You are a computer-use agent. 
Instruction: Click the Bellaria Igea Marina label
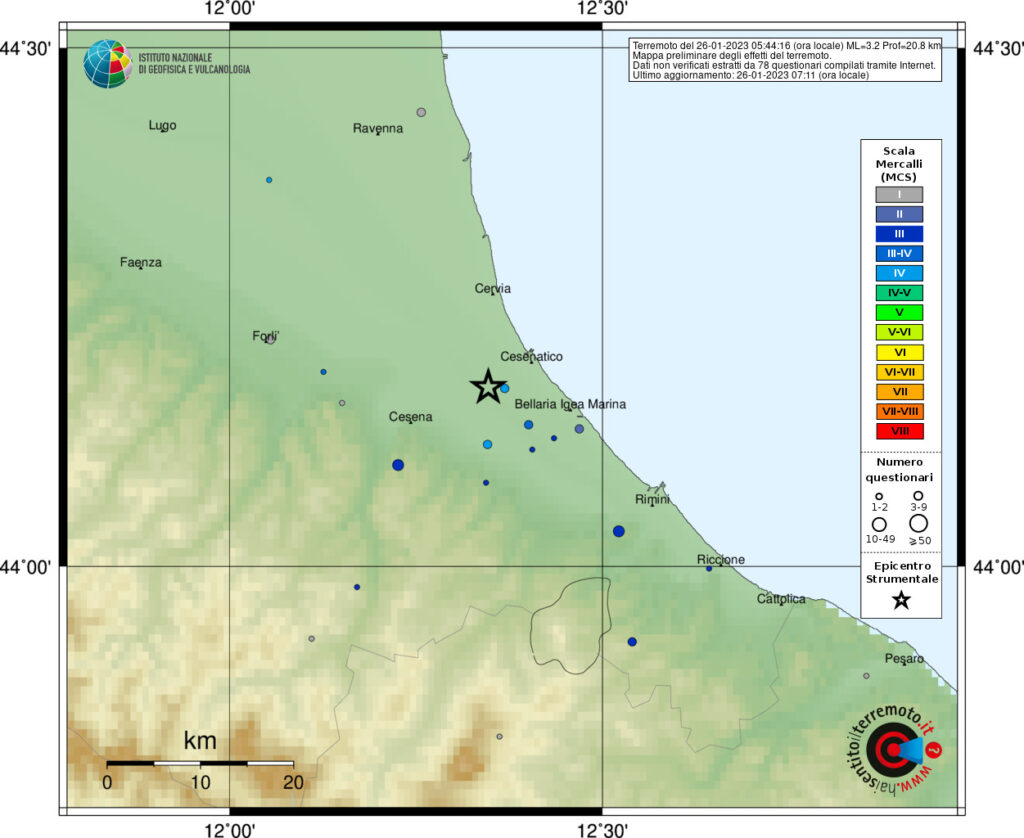coord(570,404)
